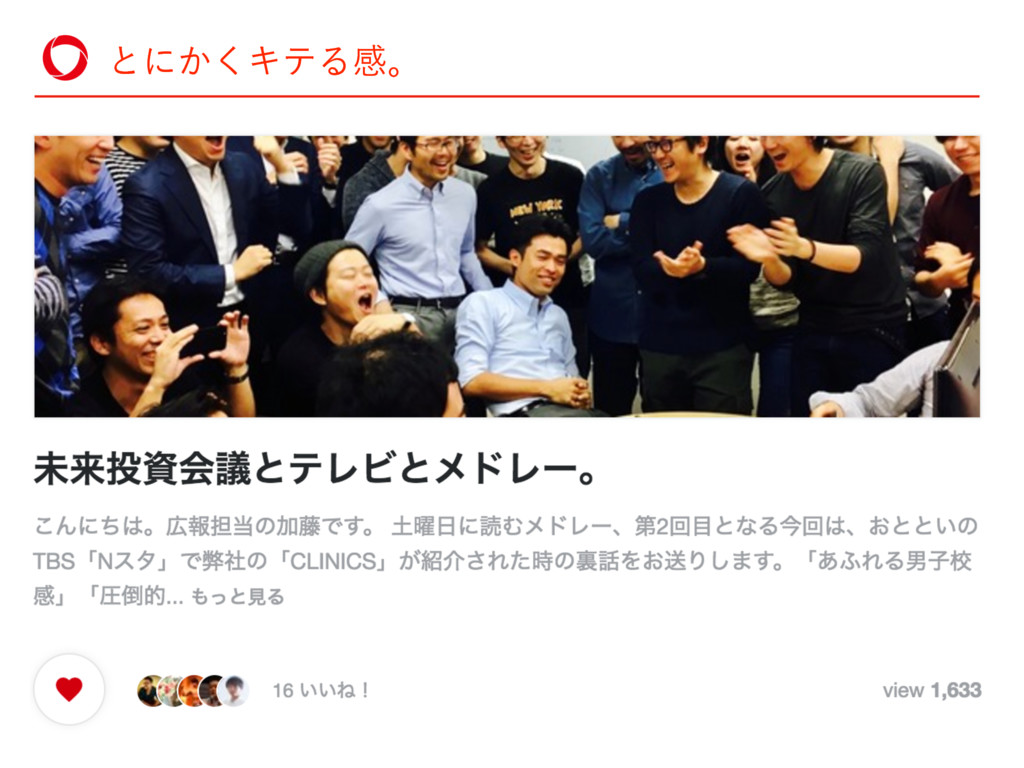Click the NEW YORK t-shirt in the photo

coord(530,202)
